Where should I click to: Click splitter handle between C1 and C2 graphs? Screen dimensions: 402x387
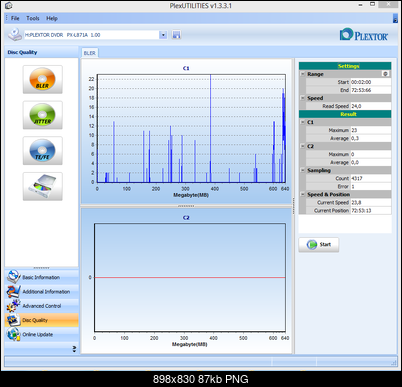(x=186, y=206)
